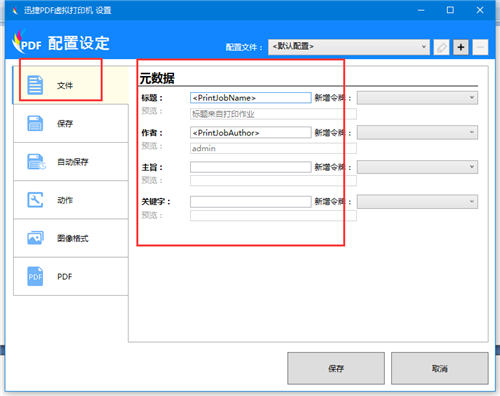Click the 图像格式 picture icon
Viewport: 500px width, 396px height.
tap(35, 238)
